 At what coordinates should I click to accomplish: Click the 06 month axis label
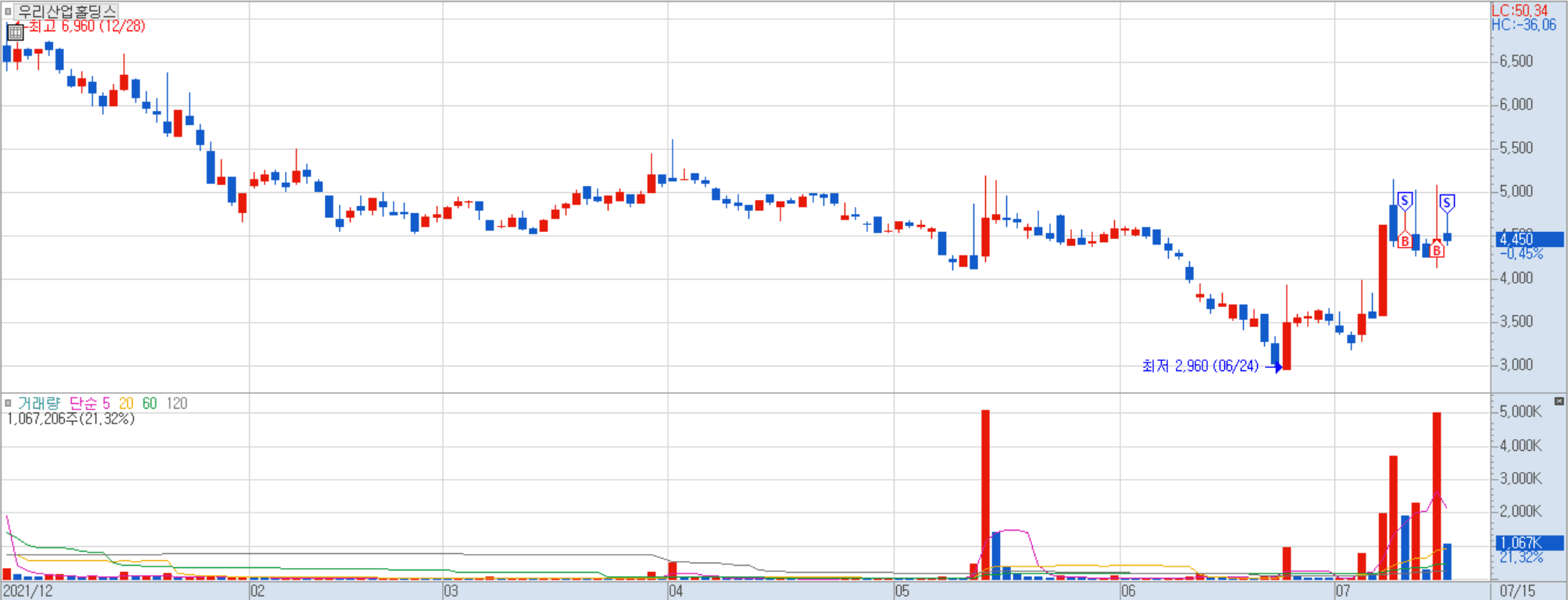pyautogui.click(x=1128, y=591)
